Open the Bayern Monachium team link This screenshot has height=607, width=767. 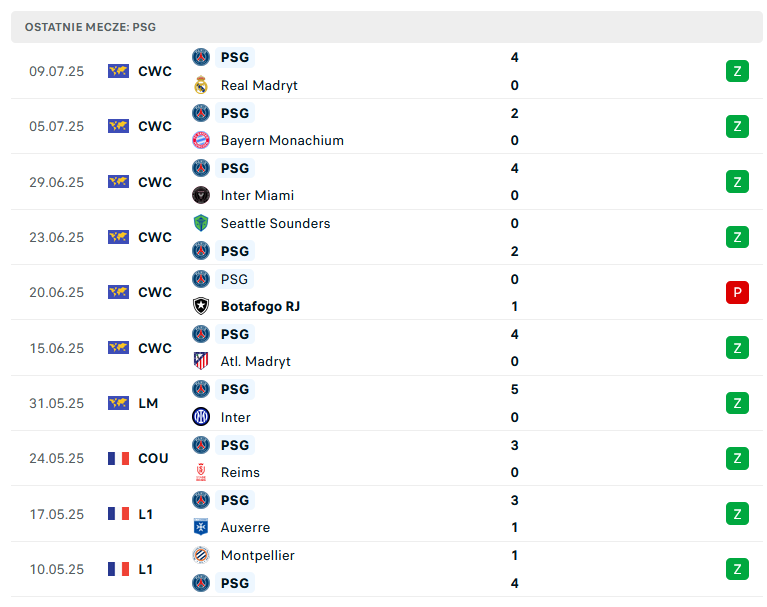[x=282, y=140]
